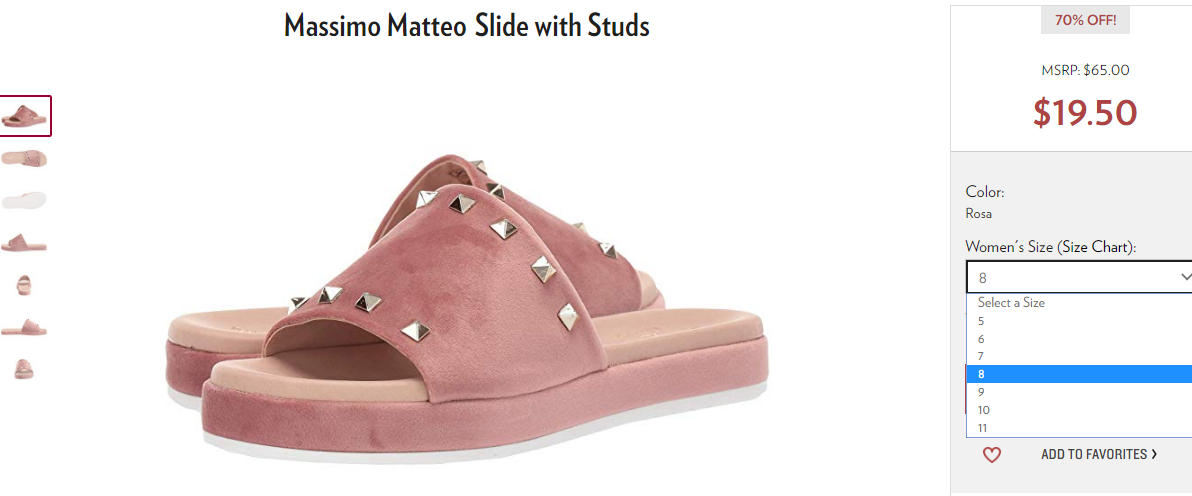This screenshot has width=1192, height=496.
Task: Expand the Women's Size dropdown arrow
Action: click(1184, 277)
